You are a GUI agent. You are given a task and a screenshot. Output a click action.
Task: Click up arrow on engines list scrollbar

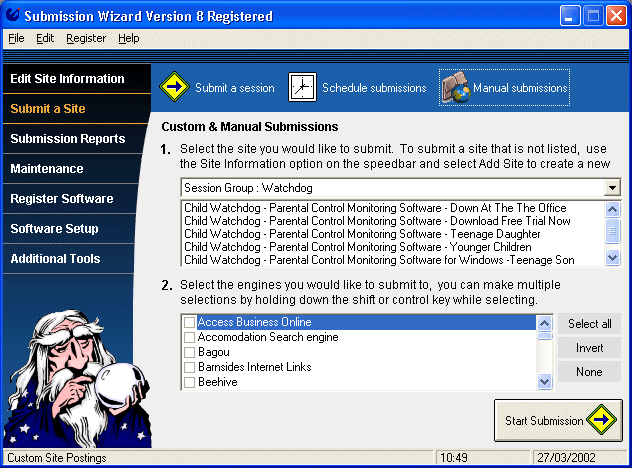coord(545,323)
